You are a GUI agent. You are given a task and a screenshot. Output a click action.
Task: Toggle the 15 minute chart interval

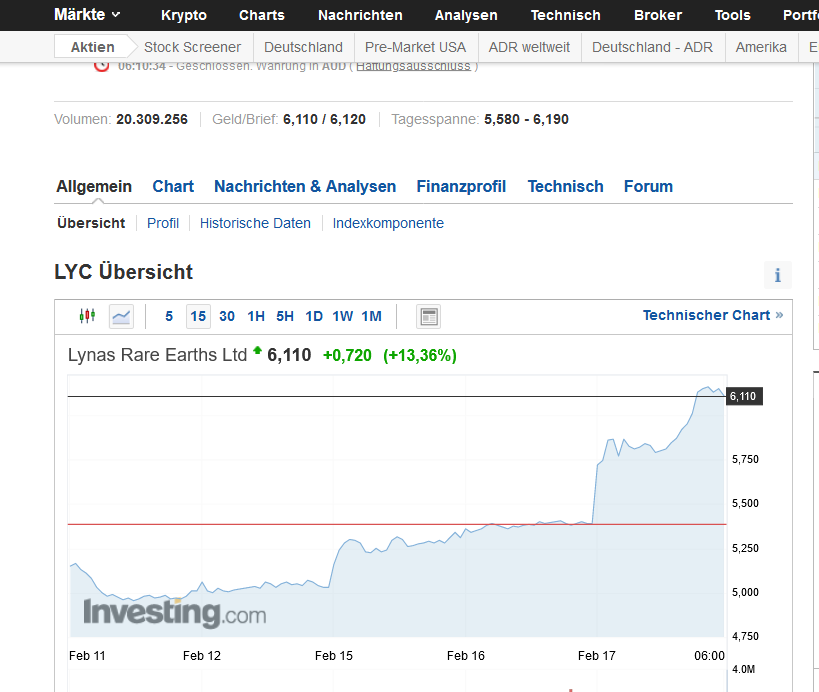click(x=198, y=317)
